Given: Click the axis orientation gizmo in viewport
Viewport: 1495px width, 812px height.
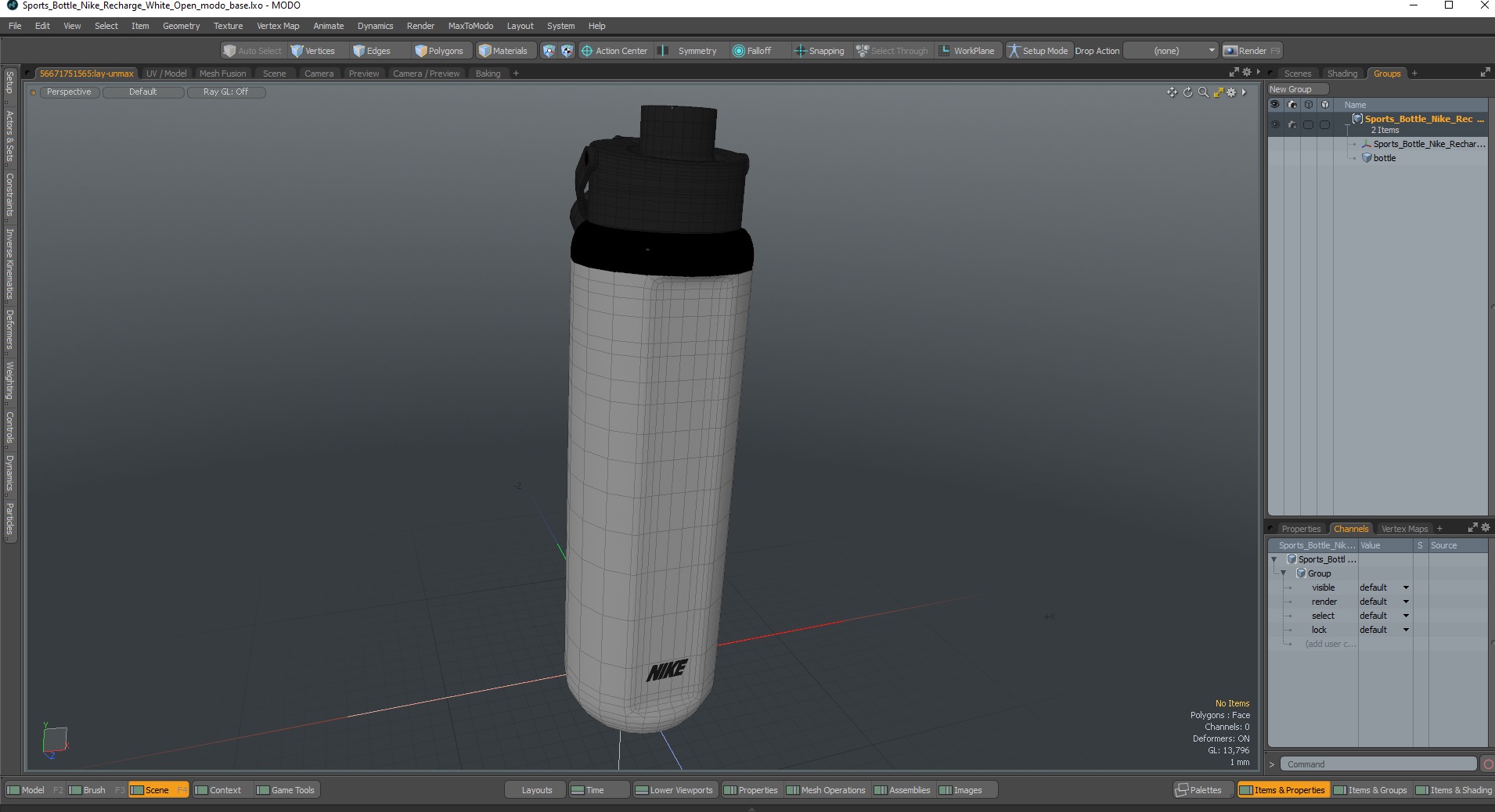Looking at the screenshot, I should (55, 739).
